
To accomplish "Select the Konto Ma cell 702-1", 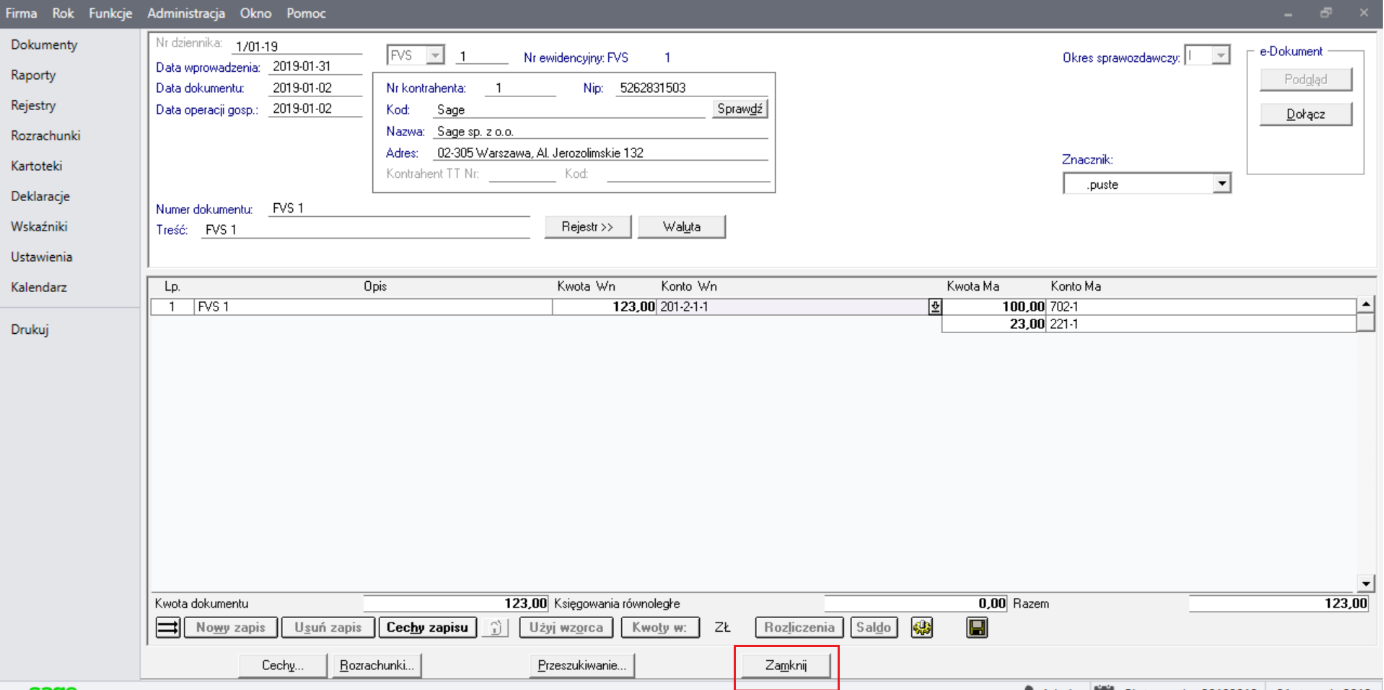I will [x=1202, y=307].
